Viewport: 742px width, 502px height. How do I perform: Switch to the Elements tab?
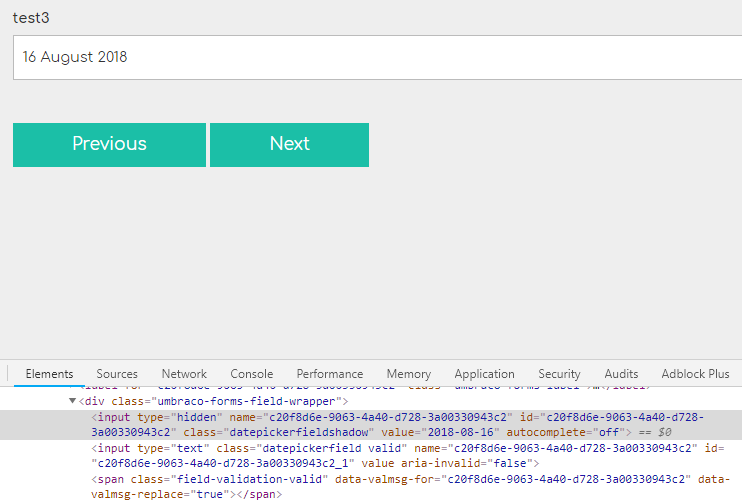pos(49,374)
